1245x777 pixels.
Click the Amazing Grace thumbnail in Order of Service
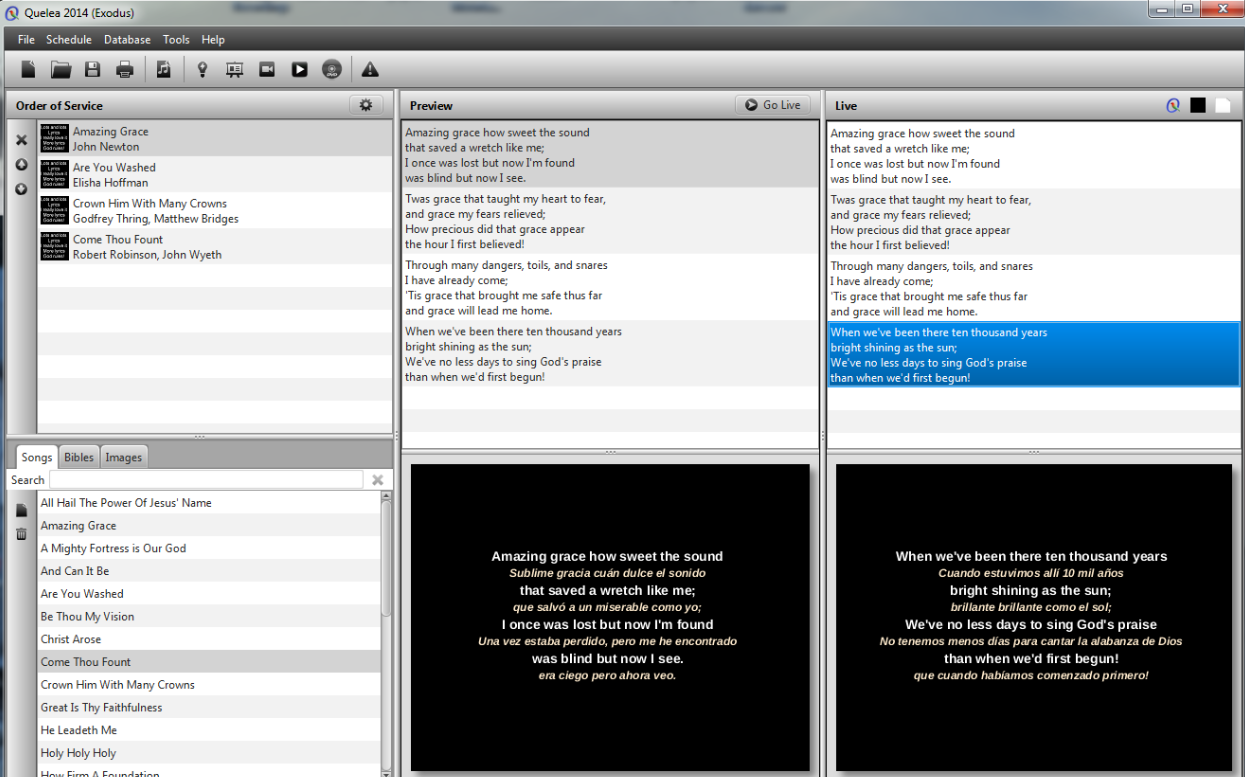point(54,139)
